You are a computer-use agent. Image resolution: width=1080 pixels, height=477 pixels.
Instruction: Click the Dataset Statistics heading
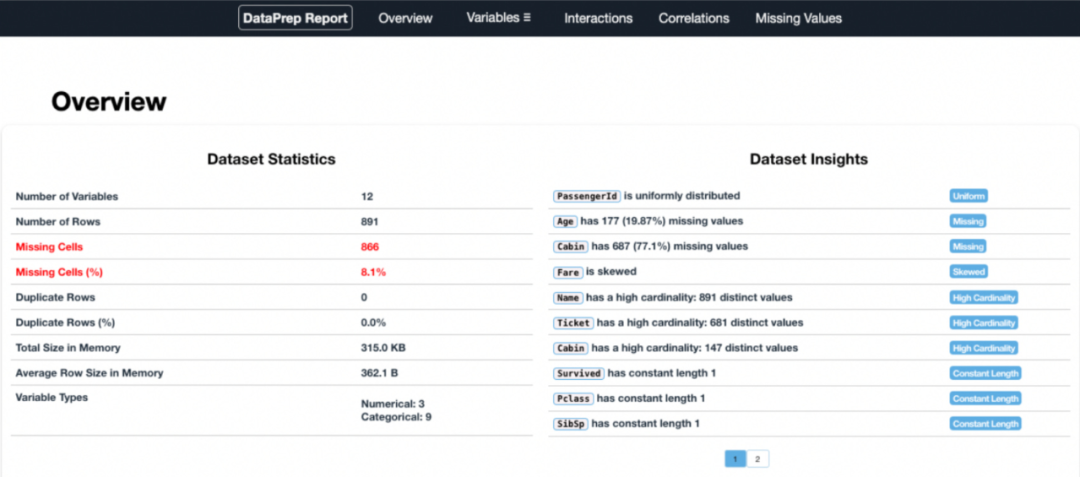[271, 160]
